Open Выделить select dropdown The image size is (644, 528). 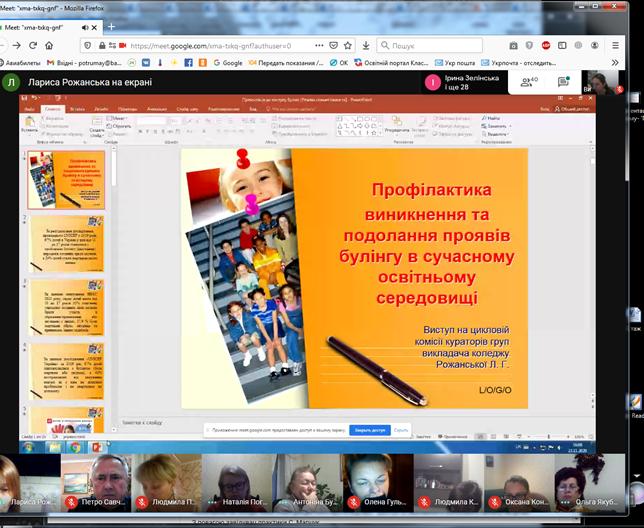pos(496,134)
